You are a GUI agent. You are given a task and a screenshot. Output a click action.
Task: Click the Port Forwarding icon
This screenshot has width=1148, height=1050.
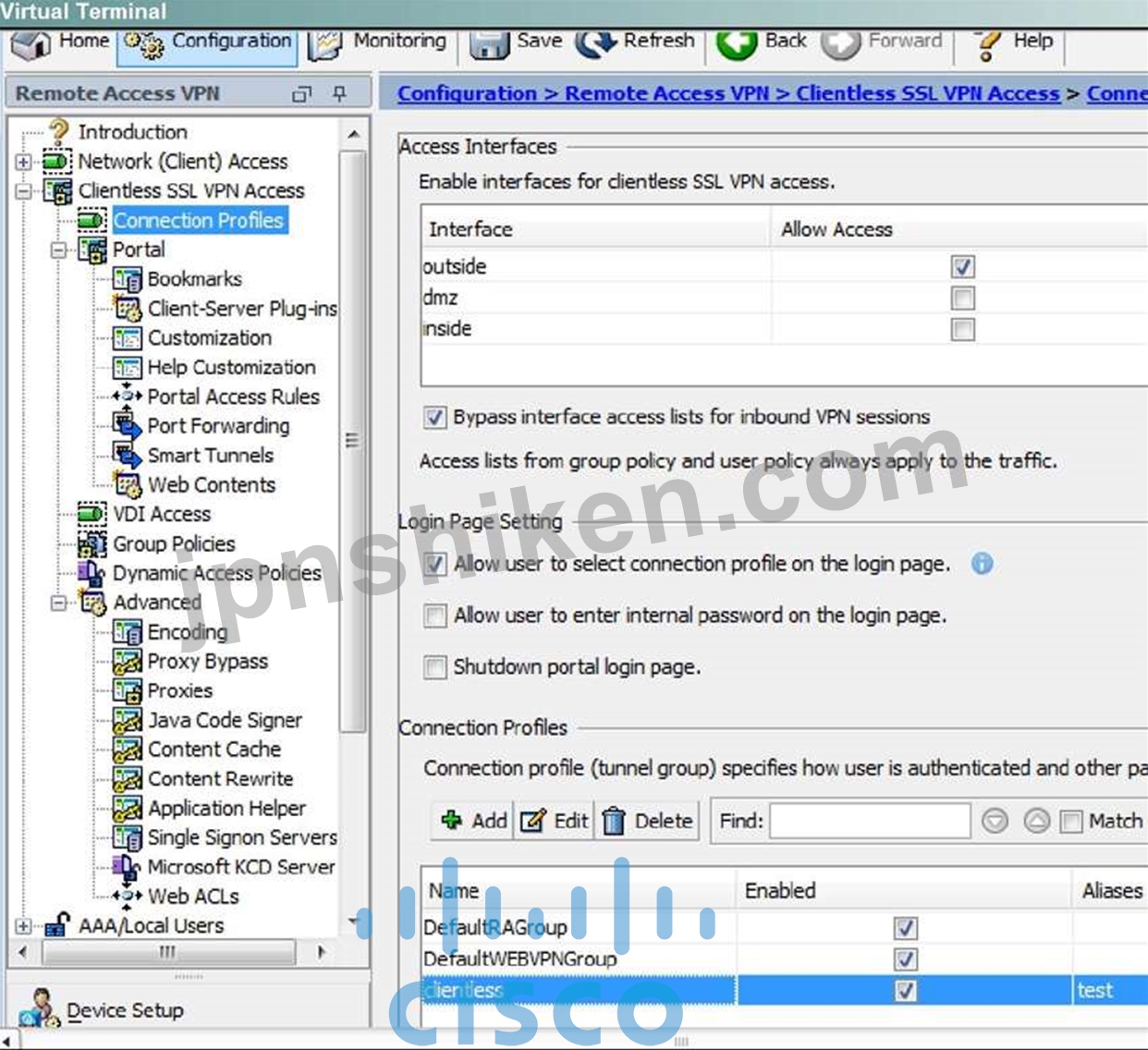127,425
